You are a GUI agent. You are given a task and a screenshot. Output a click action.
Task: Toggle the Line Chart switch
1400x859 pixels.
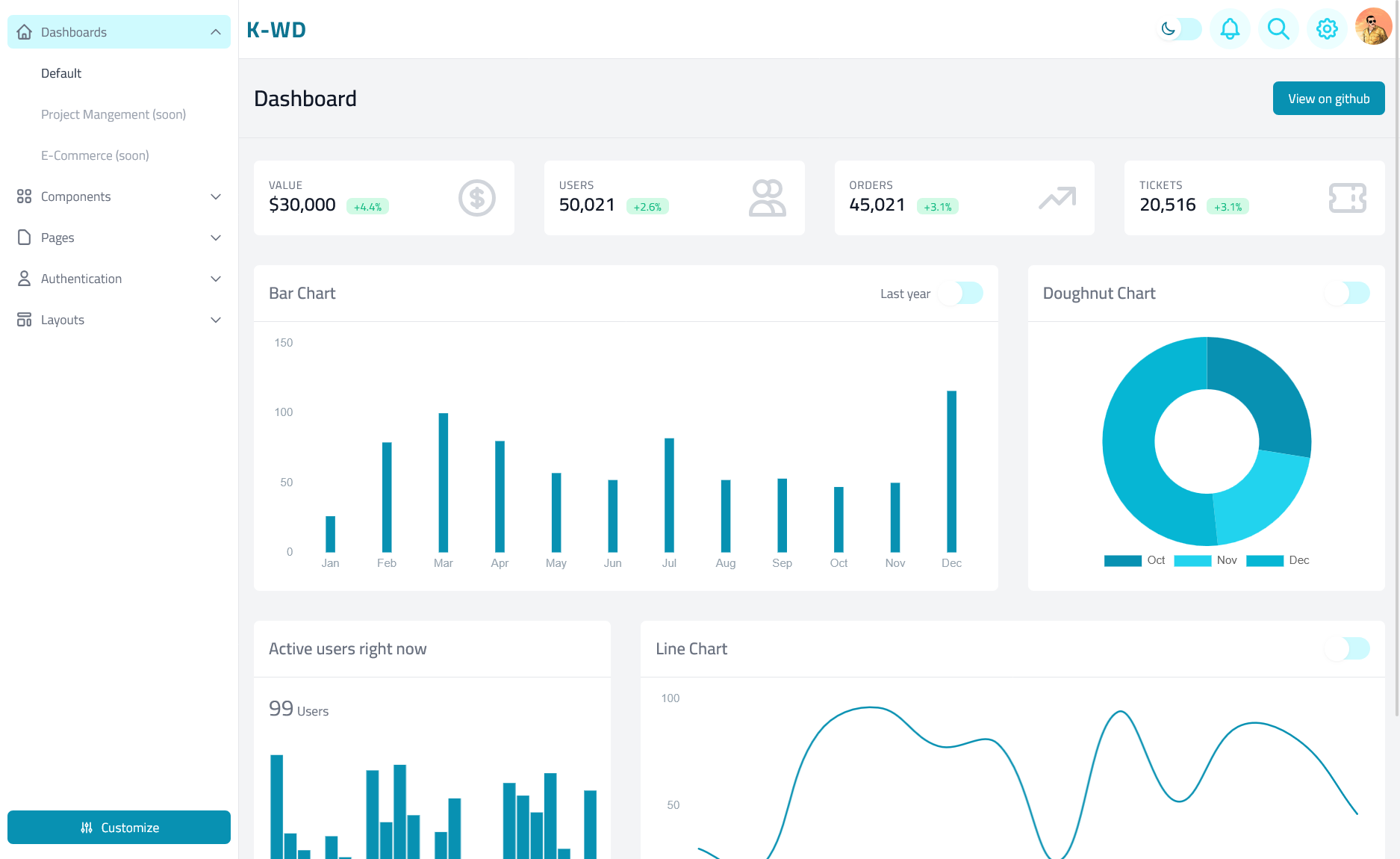click(x=1348, y=649)
